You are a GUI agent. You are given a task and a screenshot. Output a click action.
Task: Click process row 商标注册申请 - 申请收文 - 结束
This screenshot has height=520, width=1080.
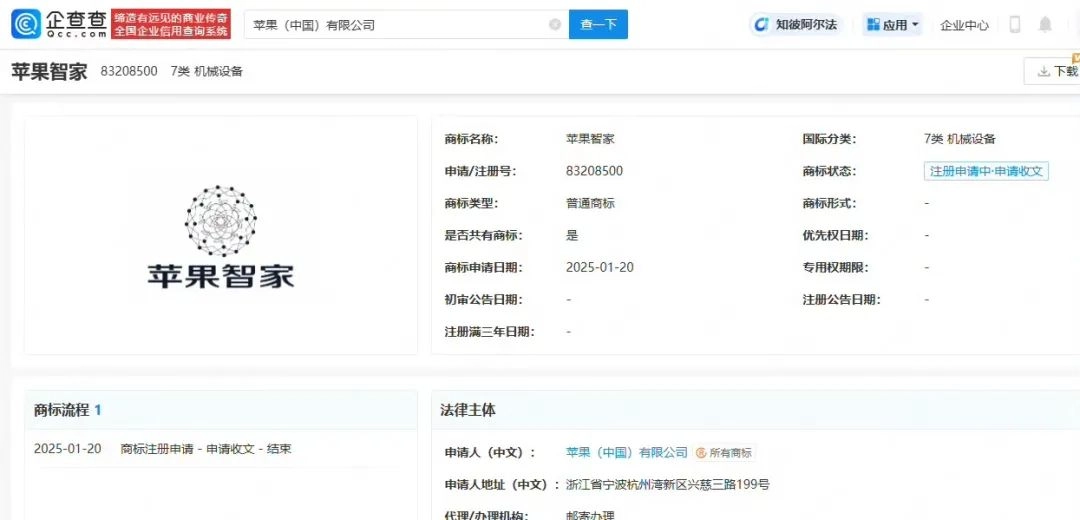pos(206,449)
